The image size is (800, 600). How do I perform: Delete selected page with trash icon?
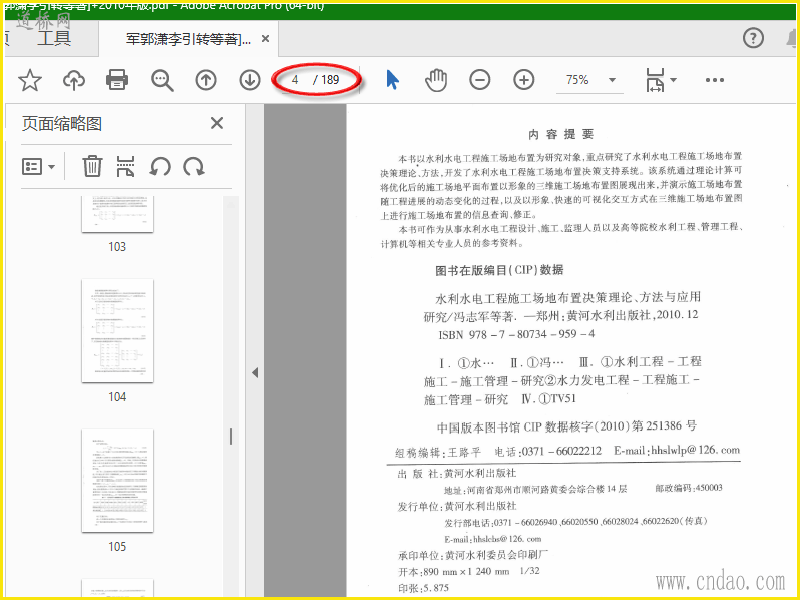92,166
